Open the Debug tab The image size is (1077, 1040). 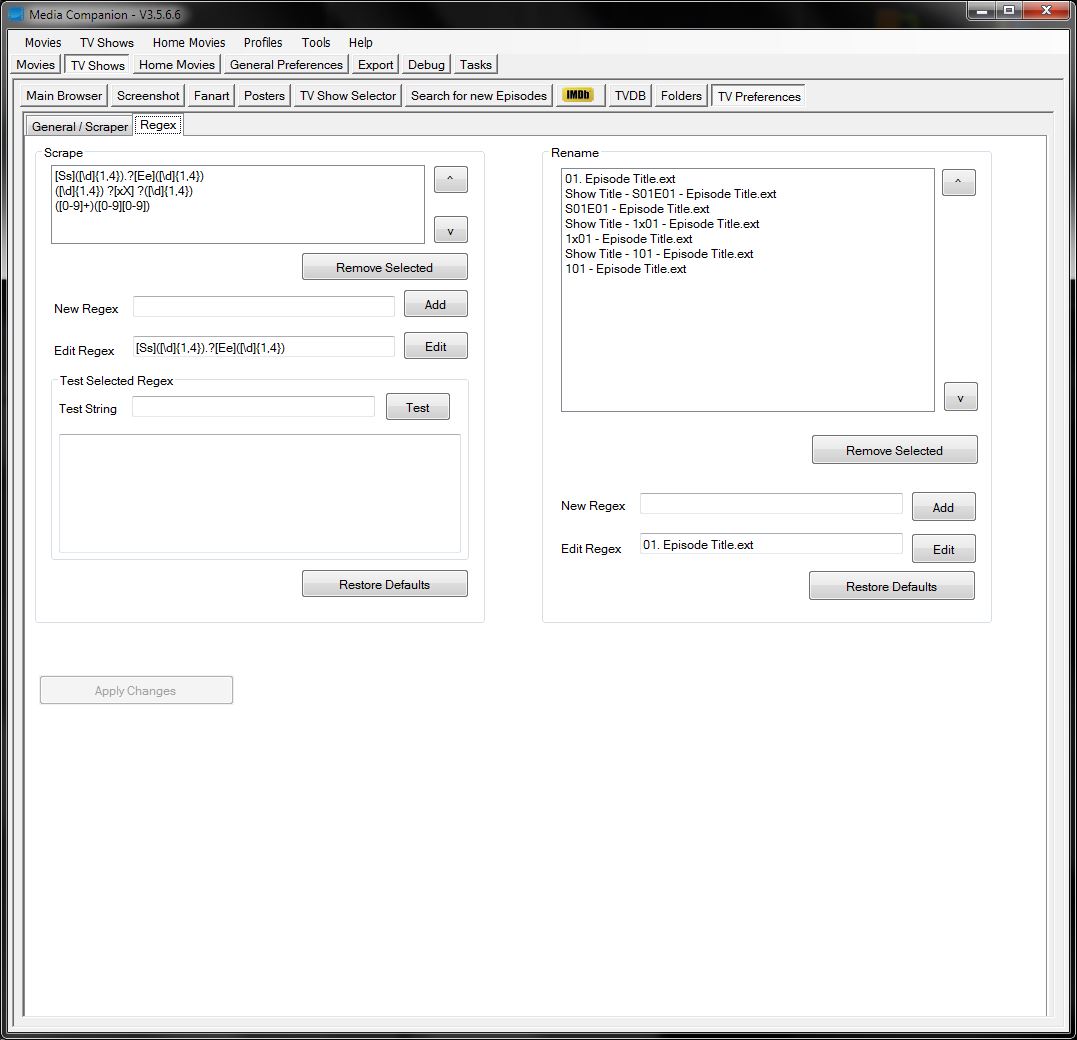[x=427, y=65]
